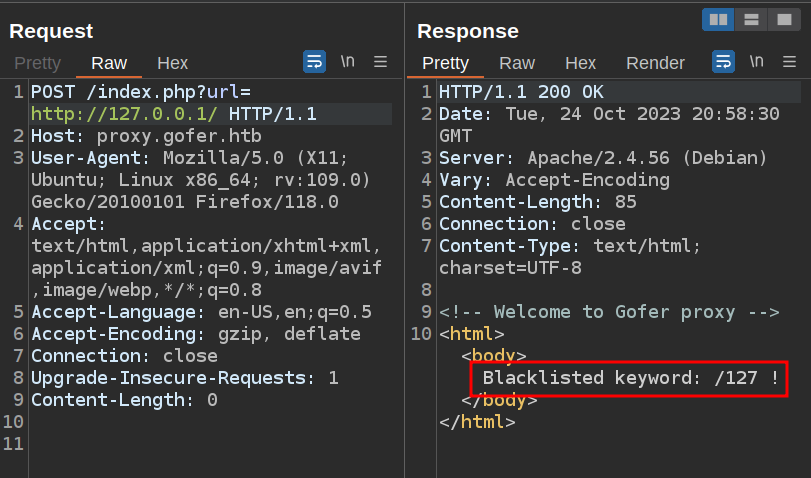
Task: Open the Response panel options menu
Action: point(788,62)
